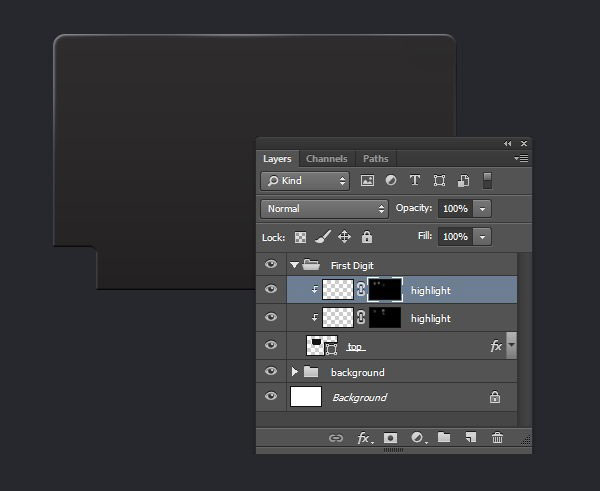Open the Opacity slider dropdown arrow
The height and width of the screenshot is (491, 600).
click(x=483, y=209)
